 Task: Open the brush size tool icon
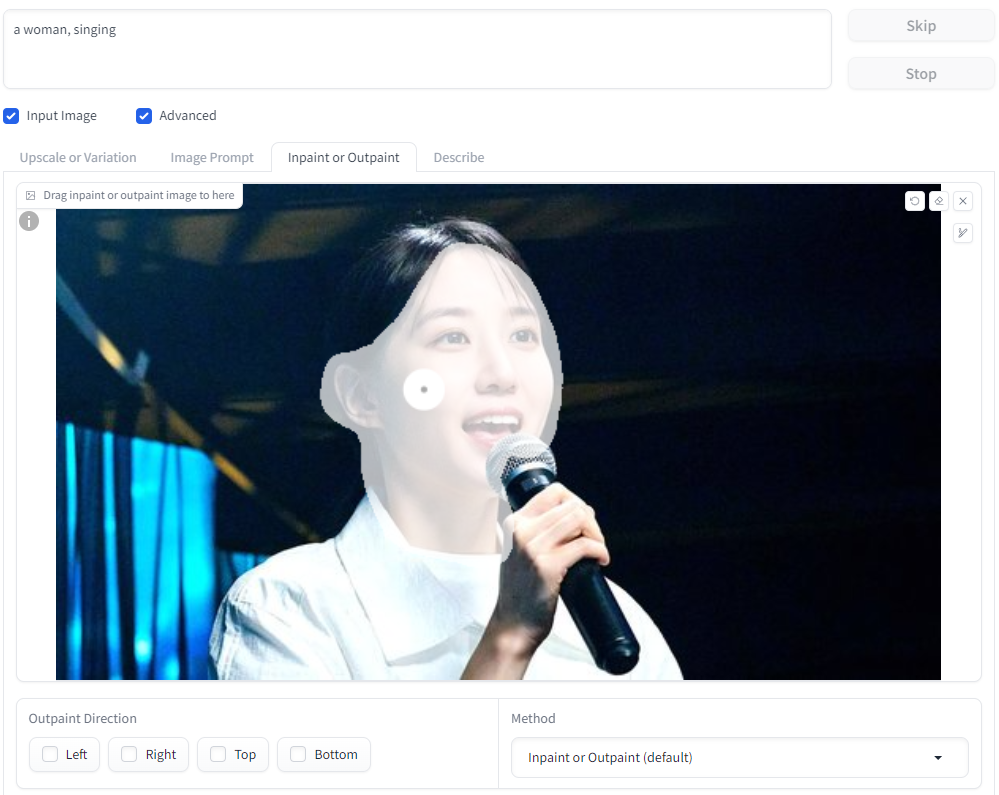(x=963, y=233)
